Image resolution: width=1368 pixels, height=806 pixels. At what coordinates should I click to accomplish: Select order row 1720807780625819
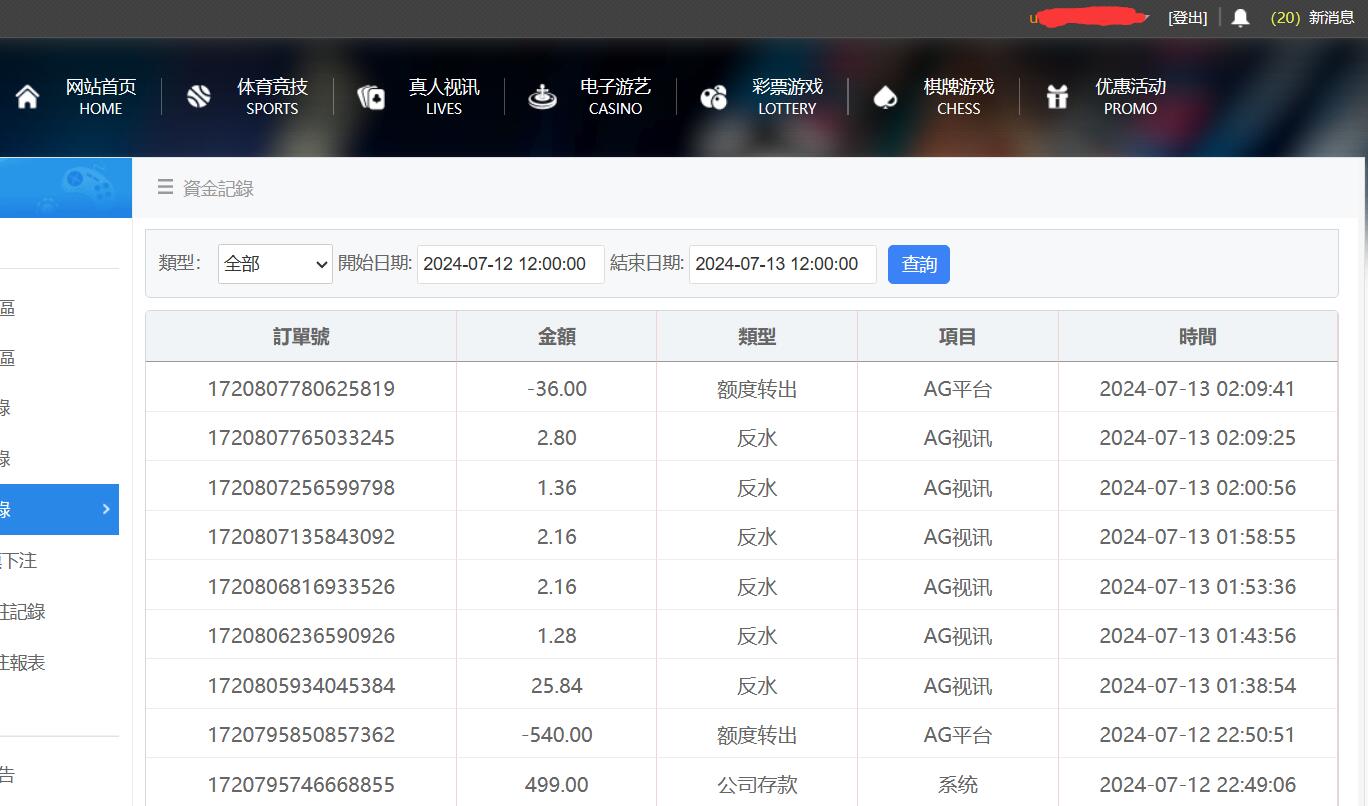[x=301, y=388]
